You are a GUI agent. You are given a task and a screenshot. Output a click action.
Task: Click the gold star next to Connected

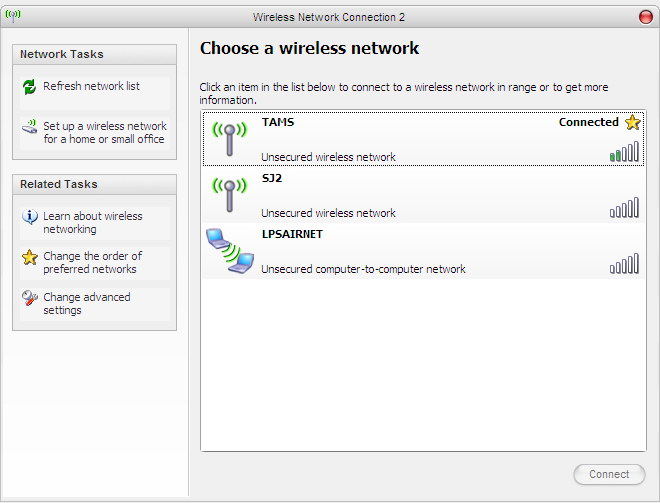[x=632, y=122]
